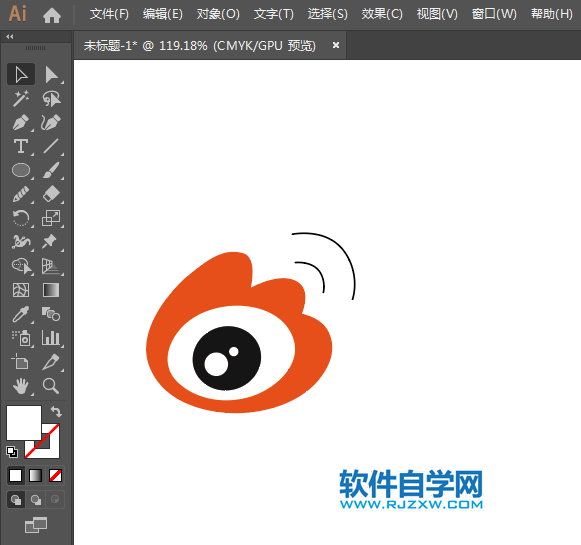Enable Draw Behind mode
The width and height of the screenshot is (581, 545).
click(x=36, y=500)
